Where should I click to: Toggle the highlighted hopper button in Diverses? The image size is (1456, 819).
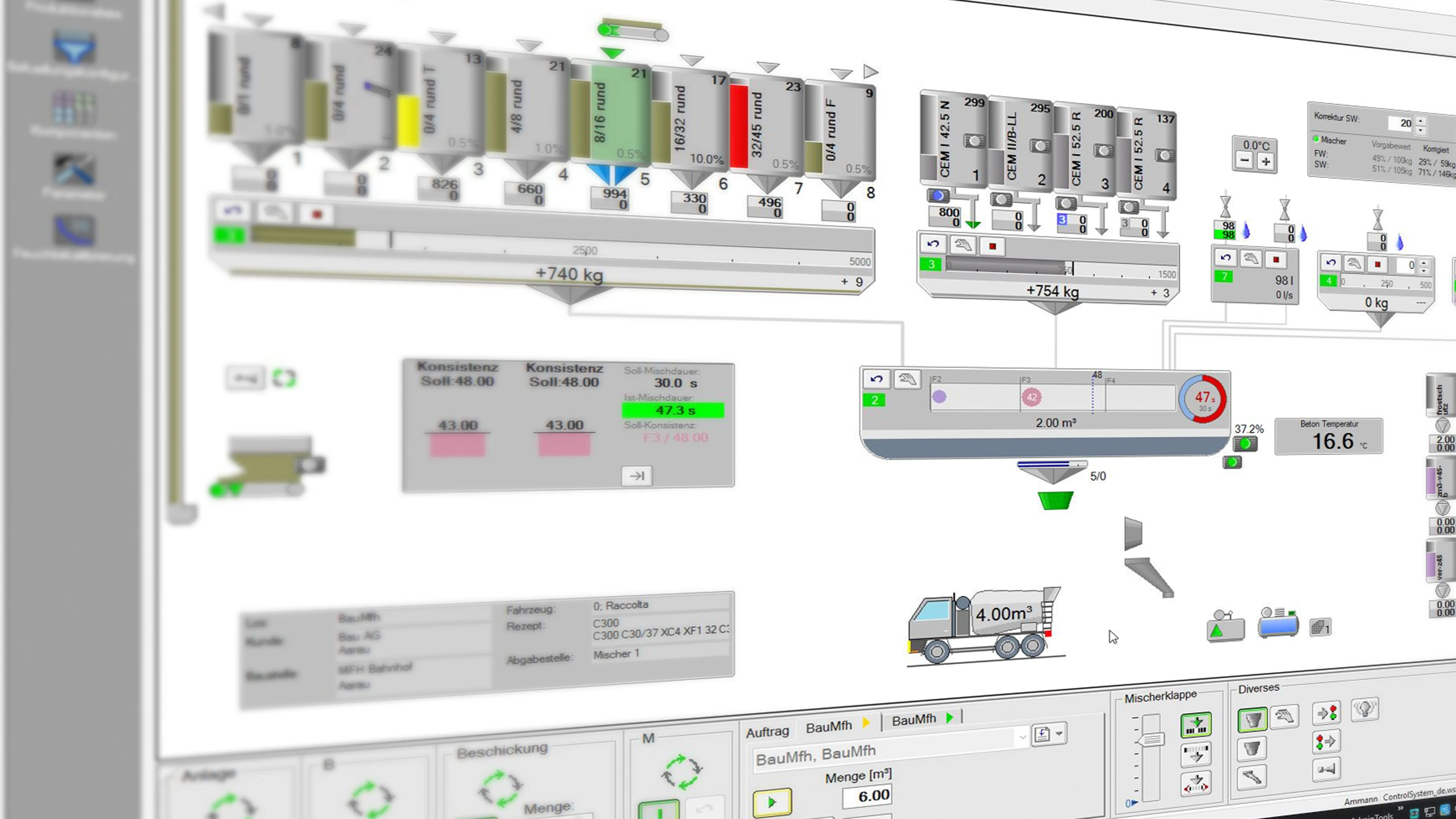click(x=1252, y=720)
